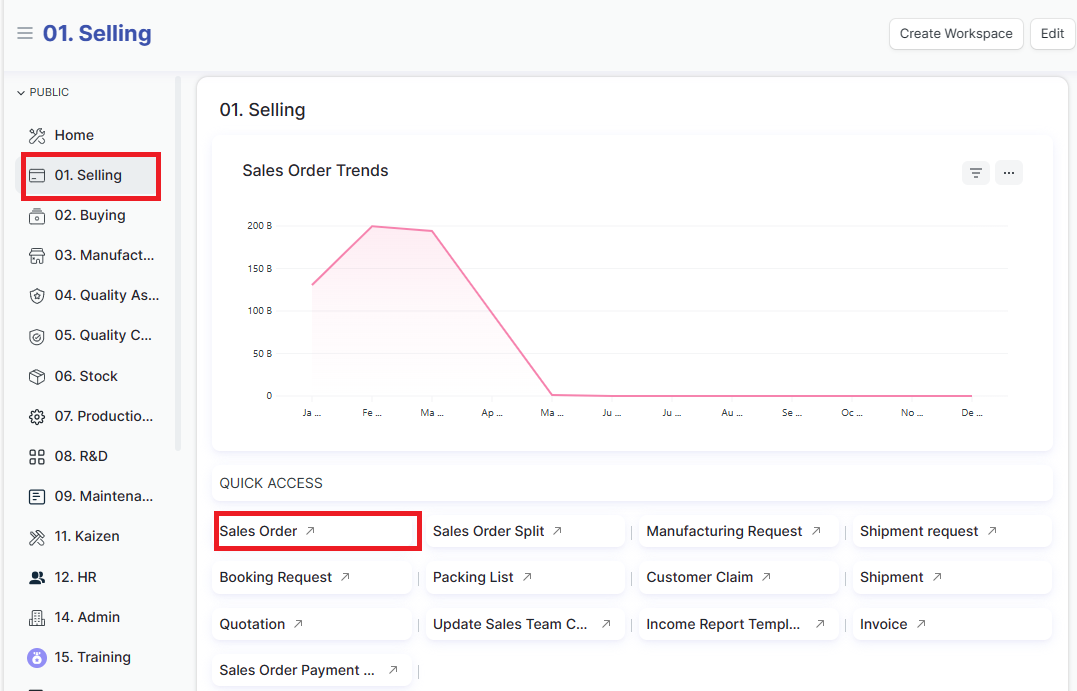This screenshot has height=691, width=1077.
Task: Click the hamburger sidebar toggle icon
Action: tap(25, 34)
